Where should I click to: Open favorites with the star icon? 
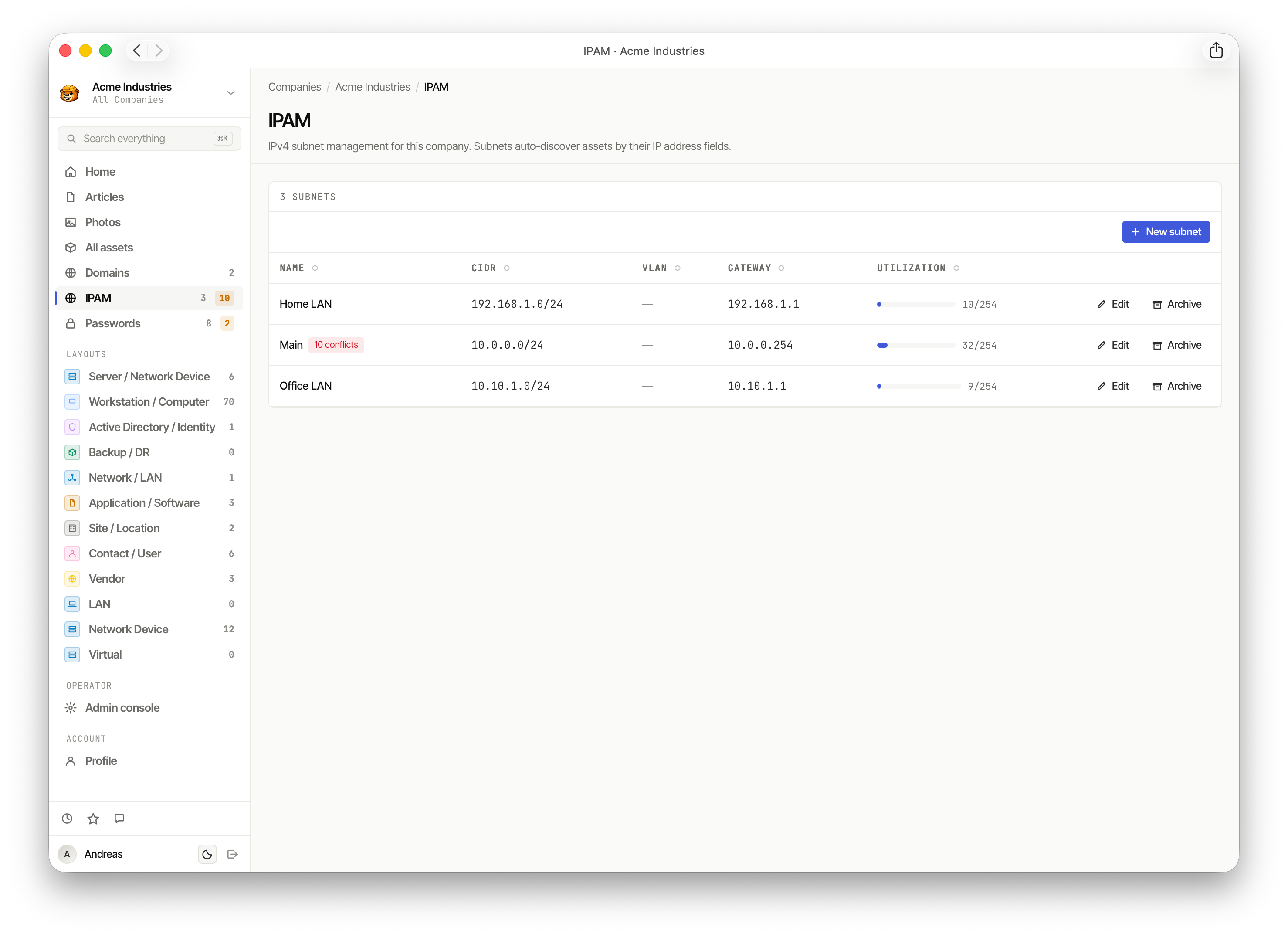pos(93,818)
